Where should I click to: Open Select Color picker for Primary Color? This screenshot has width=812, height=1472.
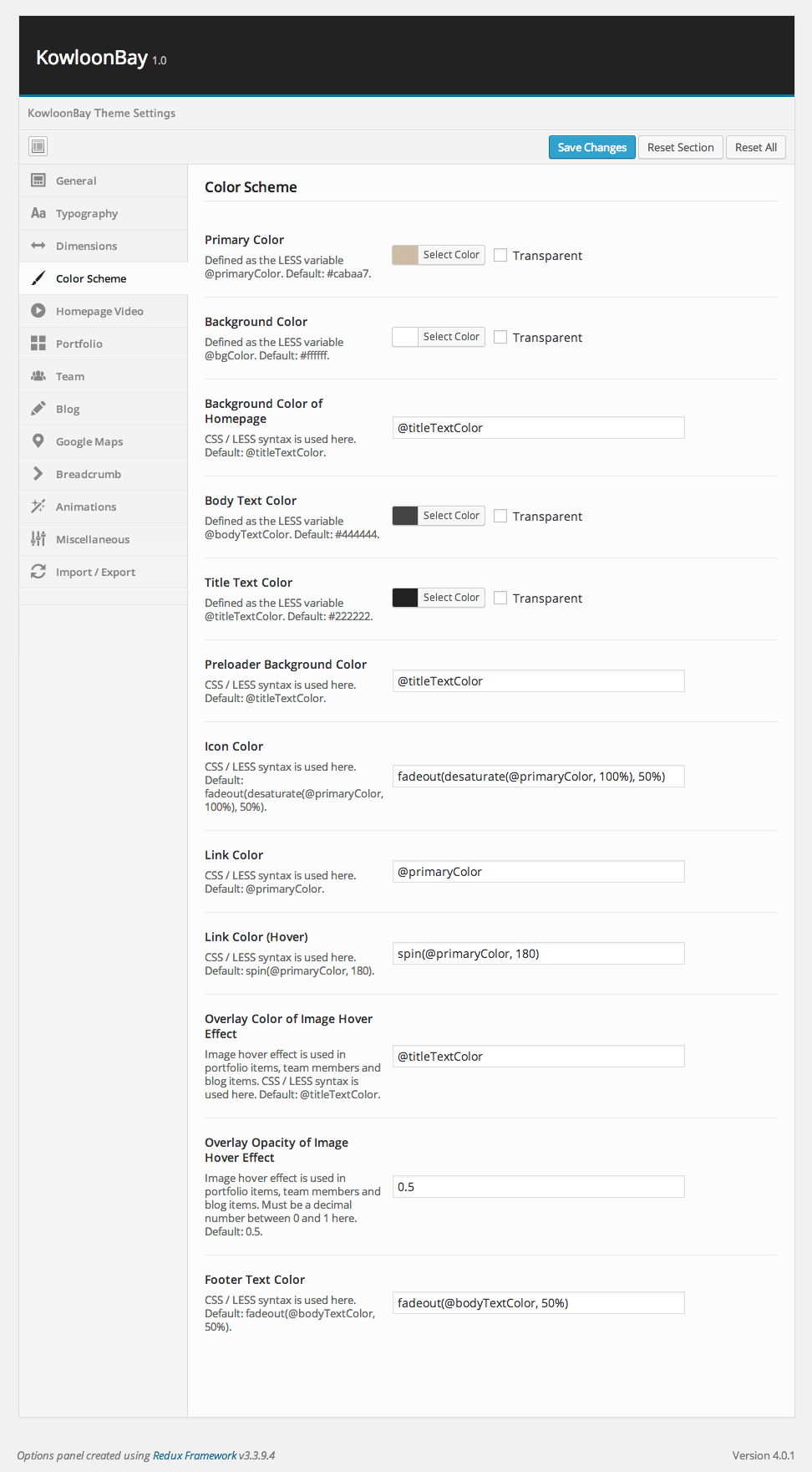pos(451,255)
